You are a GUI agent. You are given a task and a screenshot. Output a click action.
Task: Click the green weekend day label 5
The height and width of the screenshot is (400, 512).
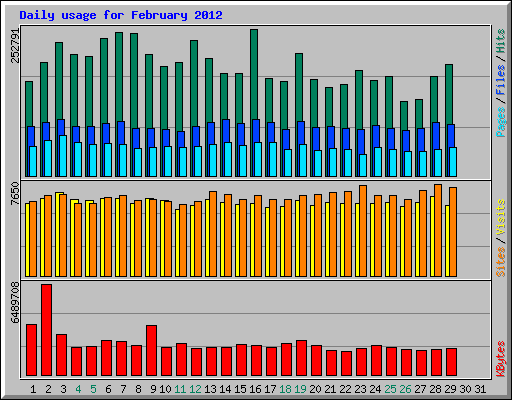coord(93,389)
